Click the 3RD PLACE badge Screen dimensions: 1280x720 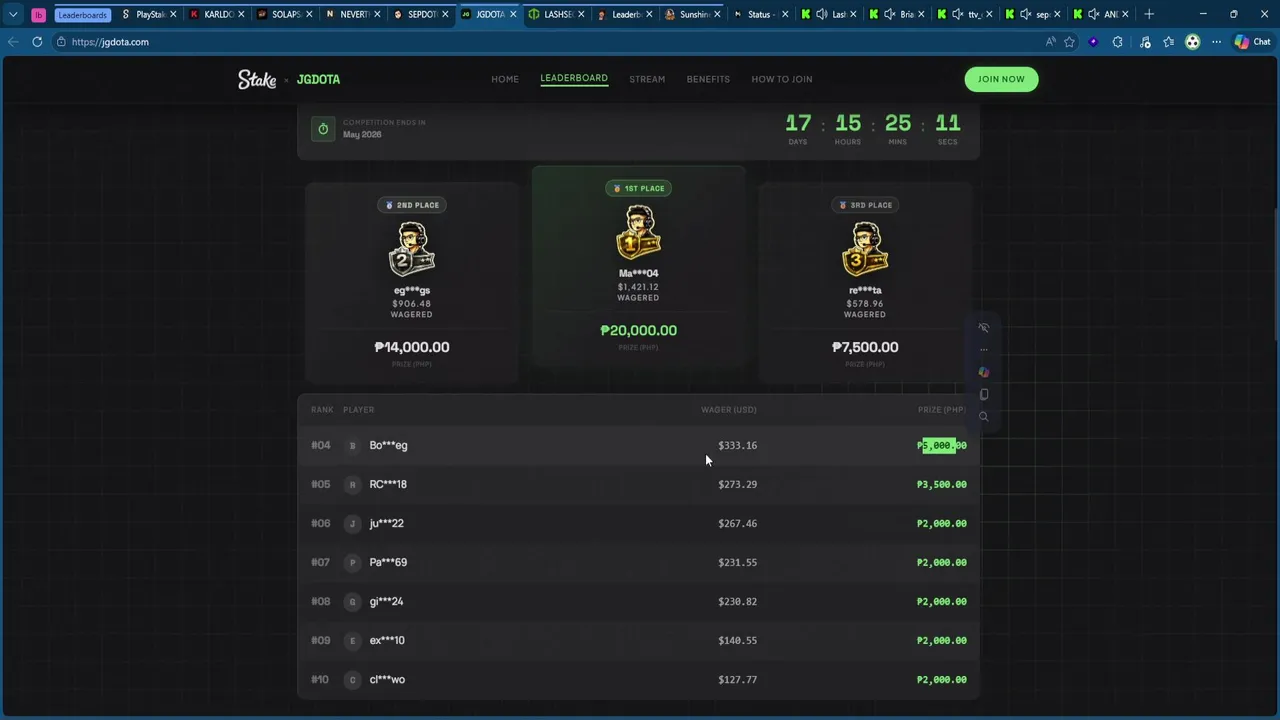[x=865, y=205]
